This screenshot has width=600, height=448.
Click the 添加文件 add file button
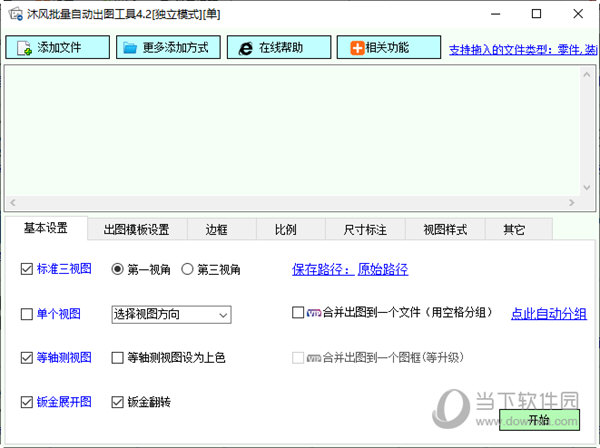[x=58, y=48]
